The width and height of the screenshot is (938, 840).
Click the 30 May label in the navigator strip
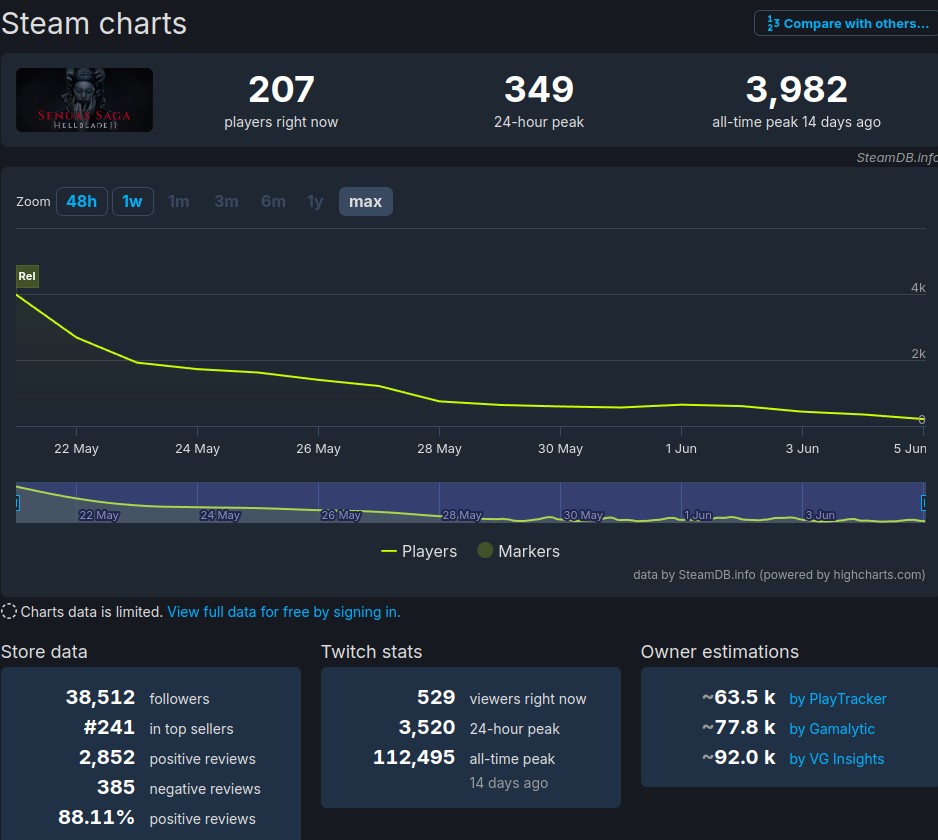[x=583, y=515]
